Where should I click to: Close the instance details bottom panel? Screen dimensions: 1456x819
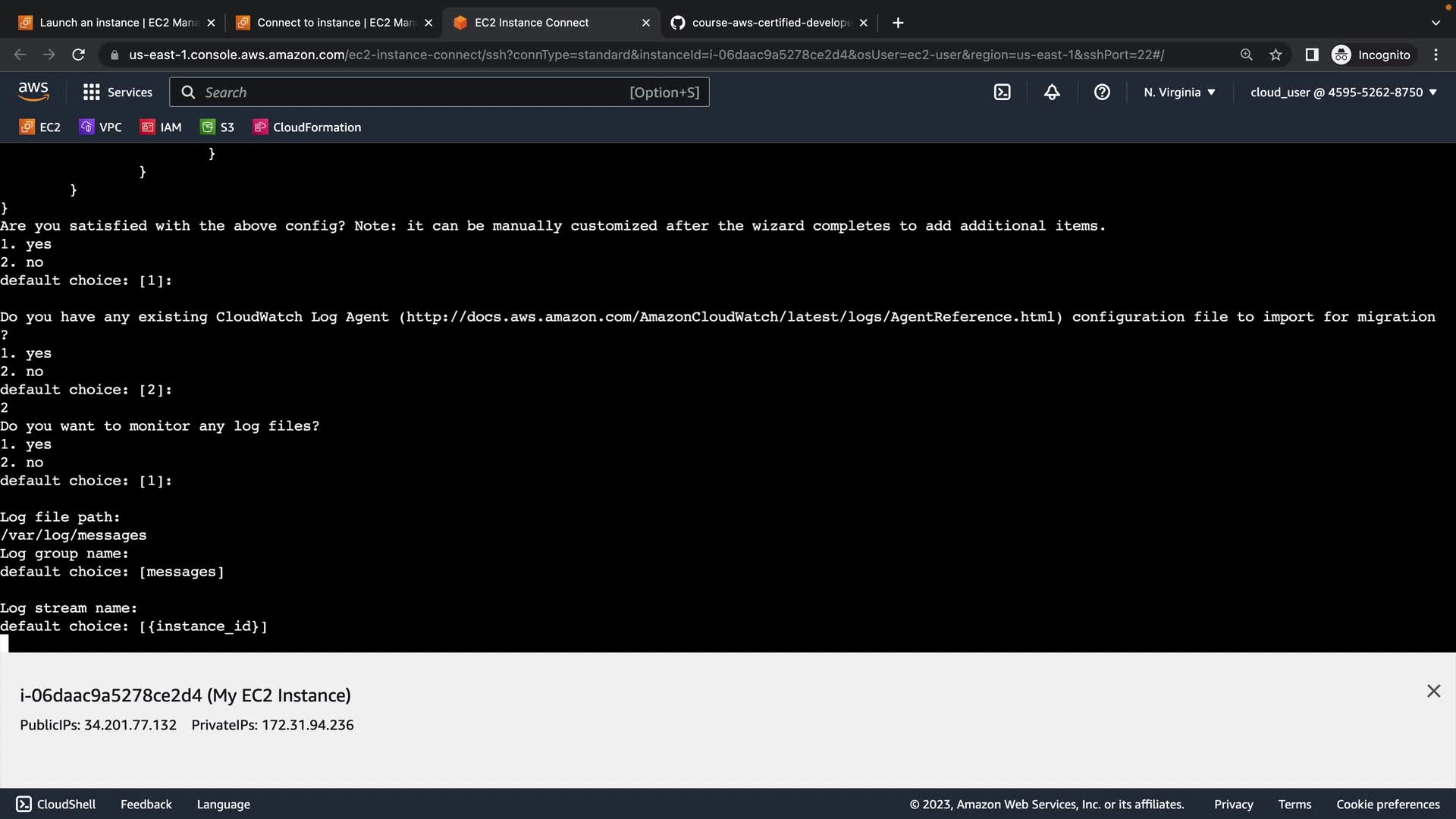[1432, 691]
